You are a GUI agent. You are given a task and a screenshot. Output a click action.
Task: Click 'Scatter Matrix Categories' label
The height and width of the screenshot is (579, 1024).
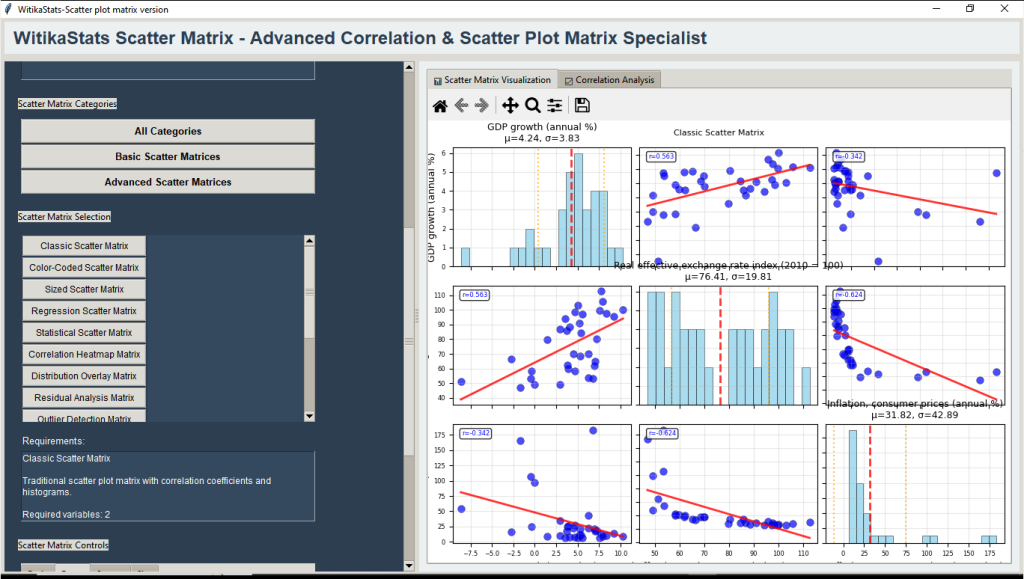[67, 104]
